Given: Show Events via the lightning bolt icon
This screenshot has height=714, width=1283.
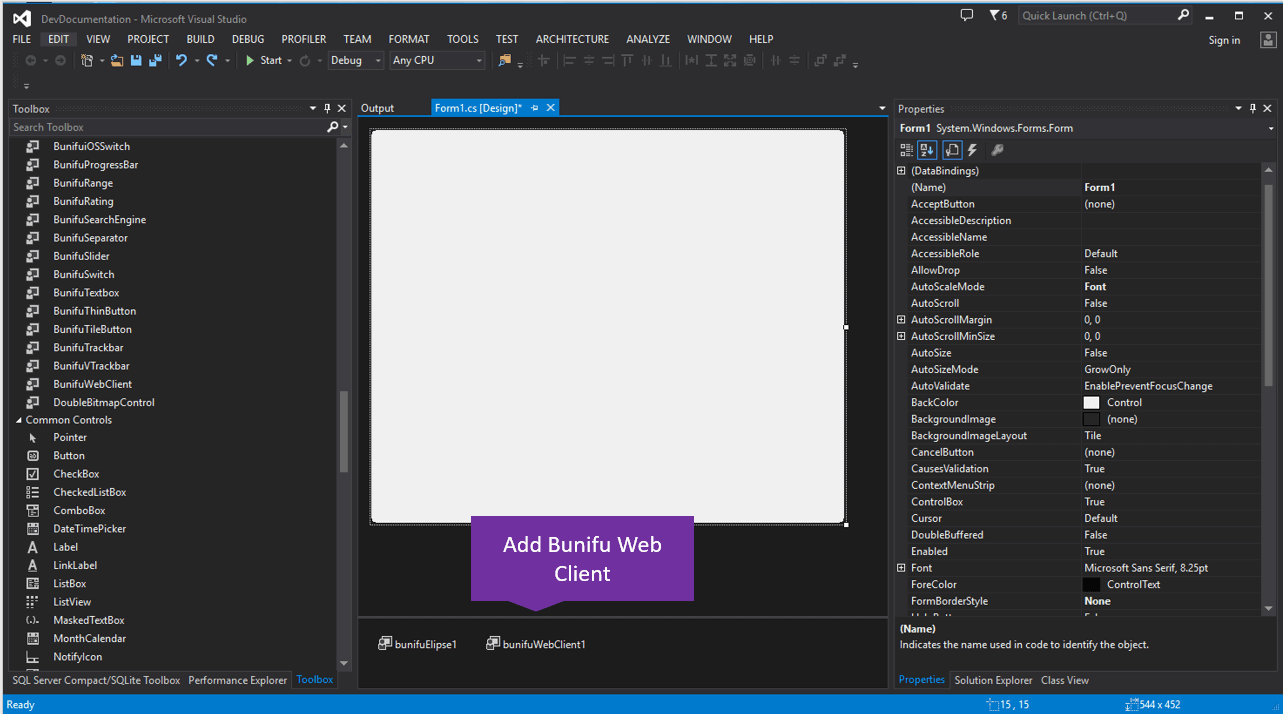Looking at the screenshot, I should click(x=973, y=150).
